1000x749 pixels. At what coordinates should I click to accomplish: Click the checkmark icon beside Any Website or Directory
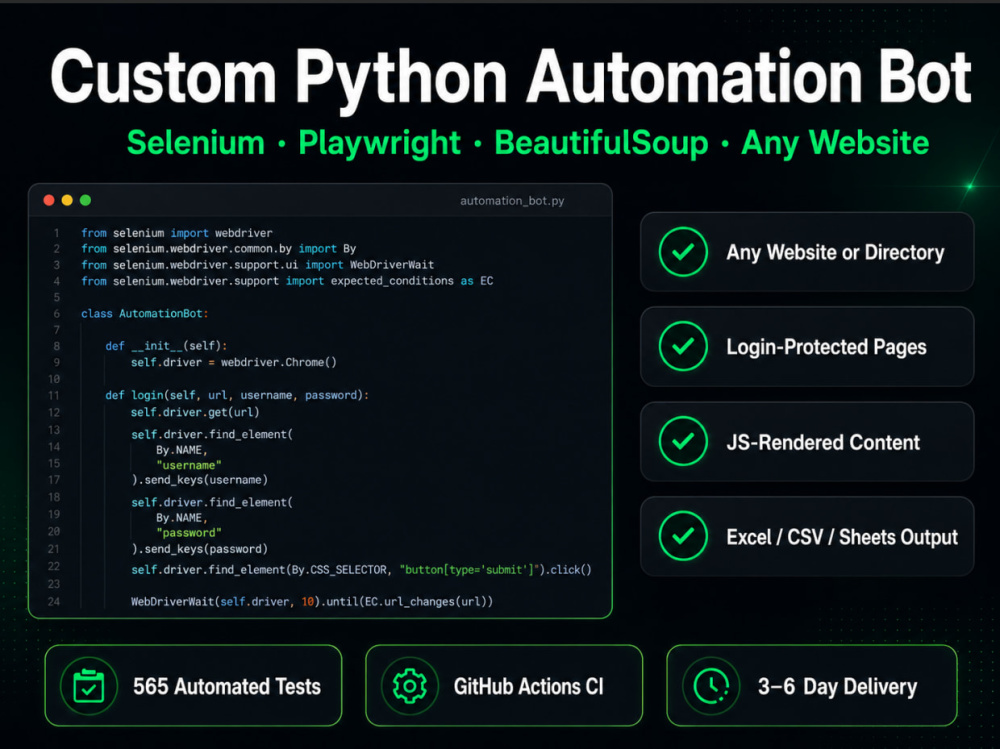click(683, 252)
